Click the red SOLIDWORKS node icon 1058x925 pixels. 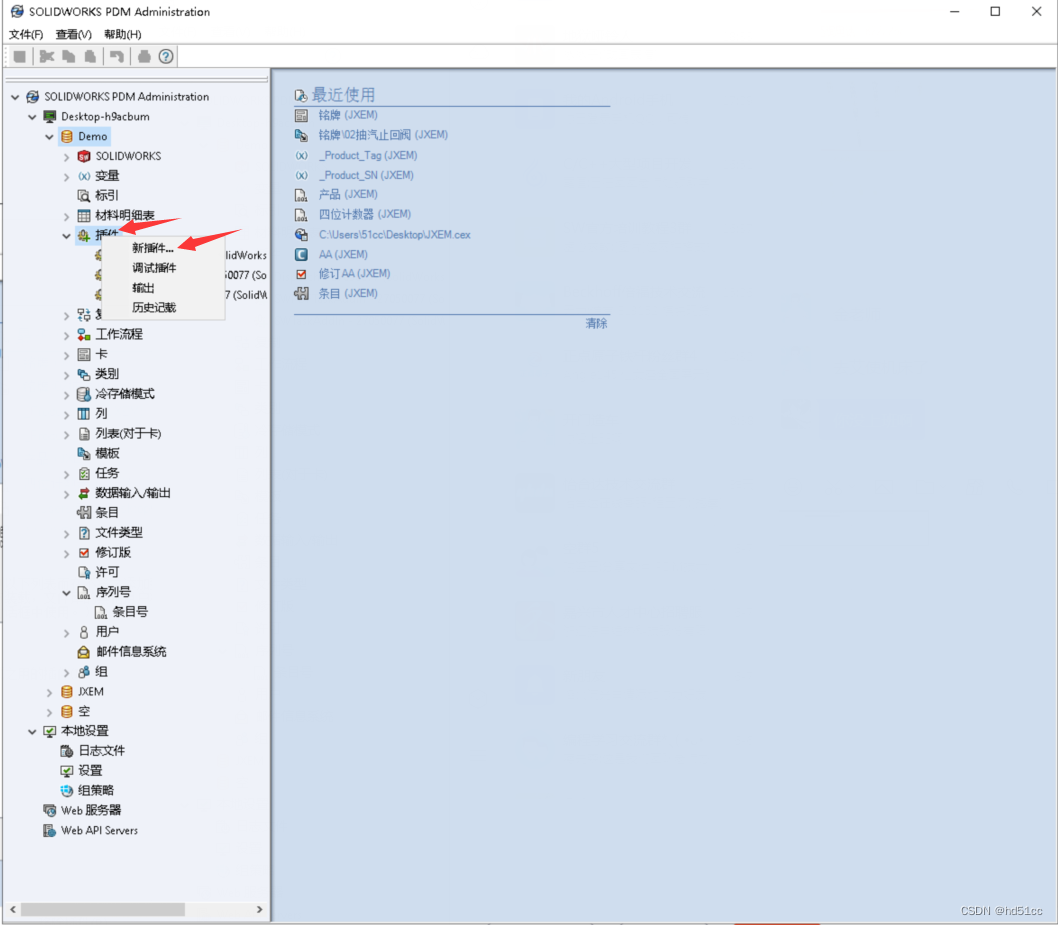coord(84,157)
